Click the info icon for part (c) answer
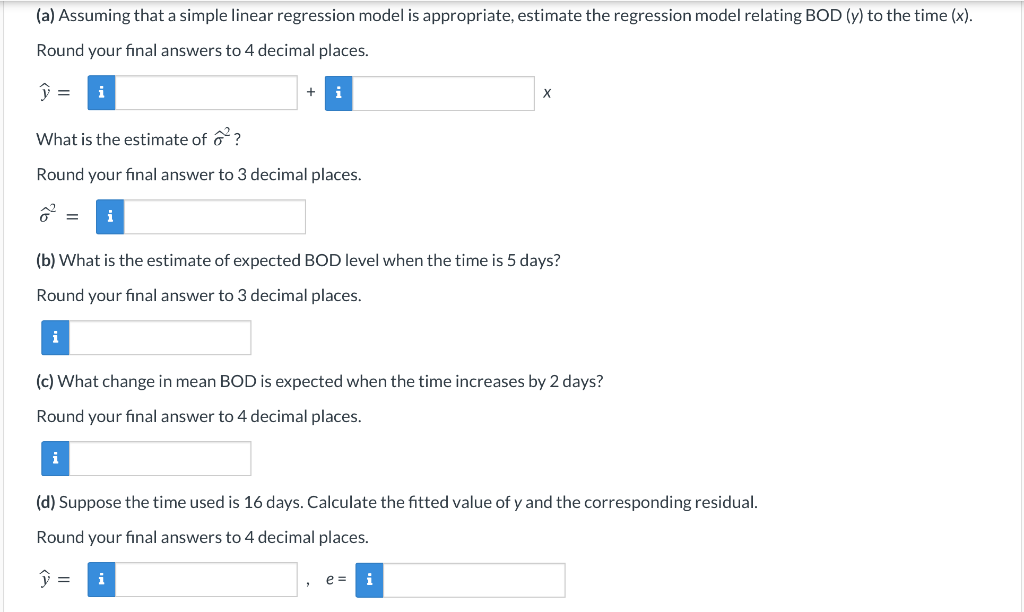The image size is (1024, 612). pos(55,458)
